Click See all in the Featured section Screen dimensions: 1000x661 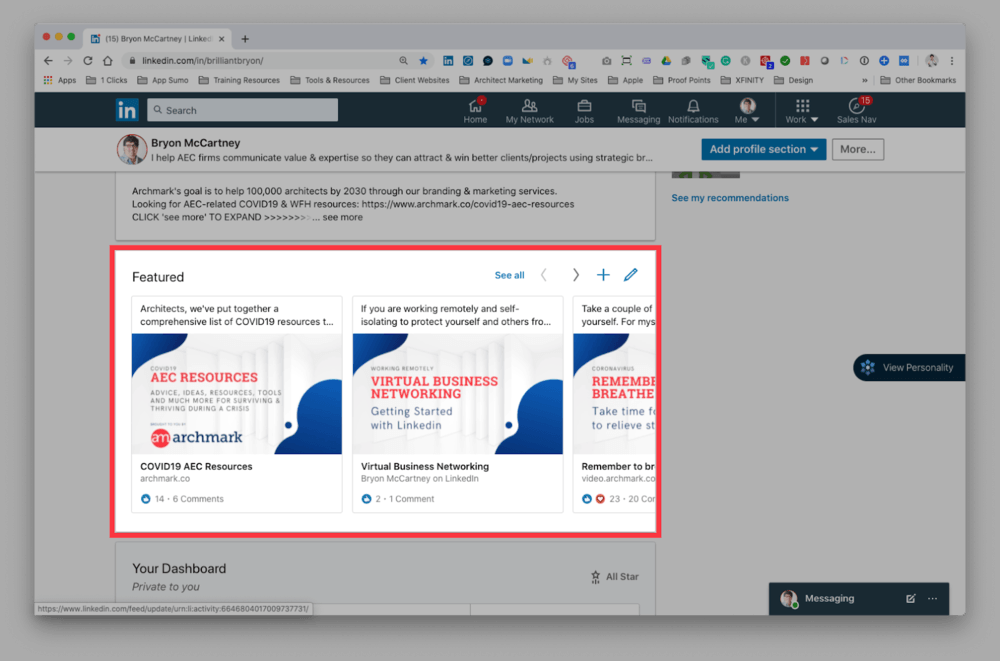510,275
